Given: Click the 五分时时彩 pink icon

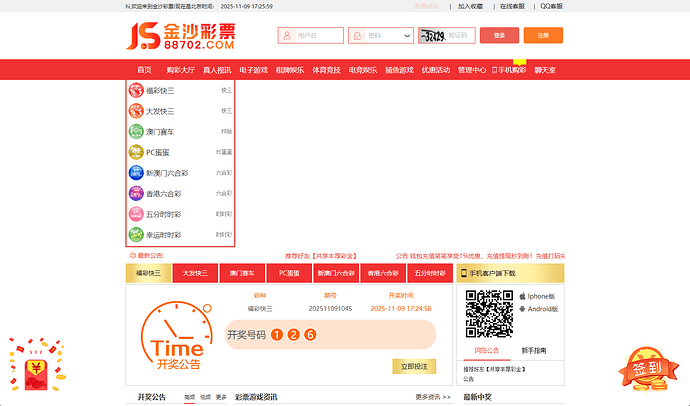Looking at the screenshot, I should [136, 214].
